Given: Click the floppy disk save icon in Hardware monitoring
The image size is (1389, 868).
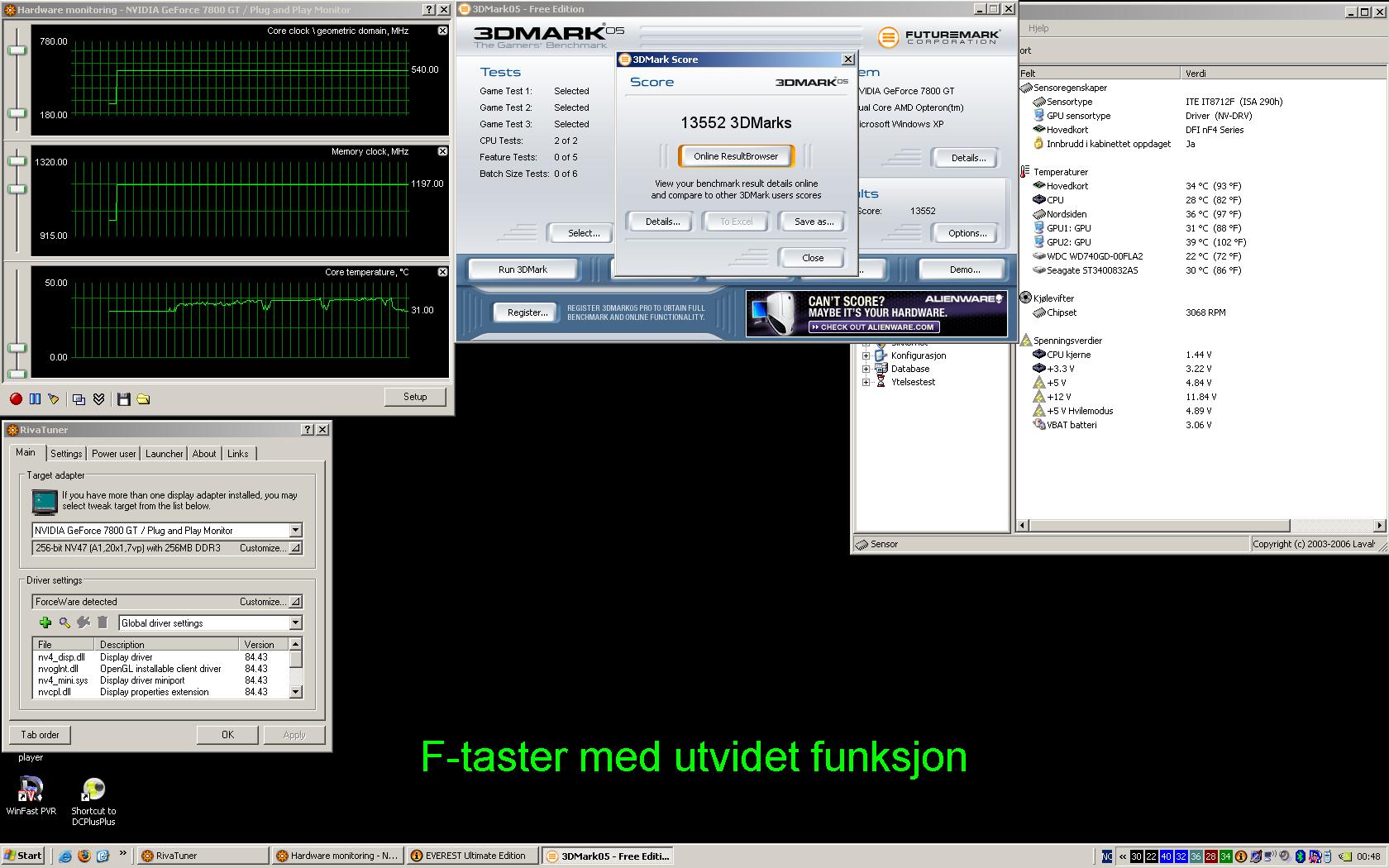Looking at the screenshot, I should tap(124, 399).
